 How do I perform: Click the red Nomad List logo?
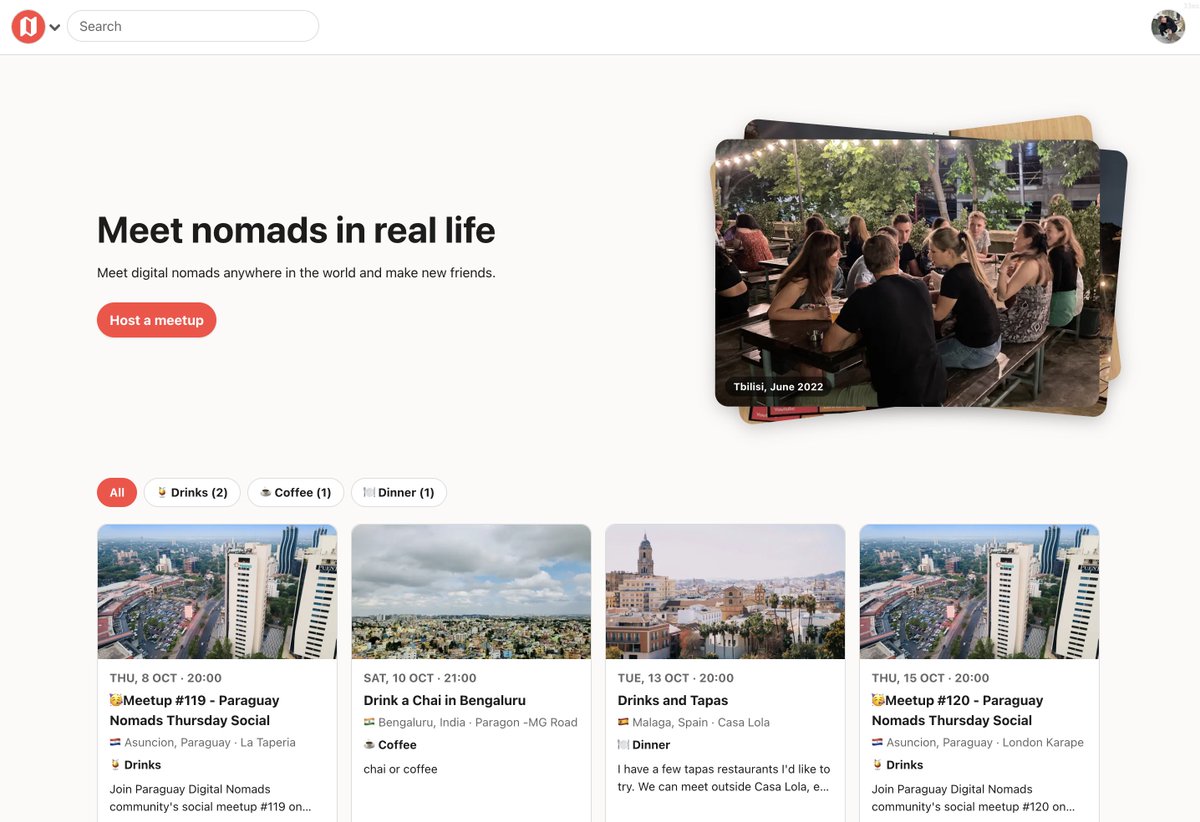pyautogui.click(x=28, y=27)
